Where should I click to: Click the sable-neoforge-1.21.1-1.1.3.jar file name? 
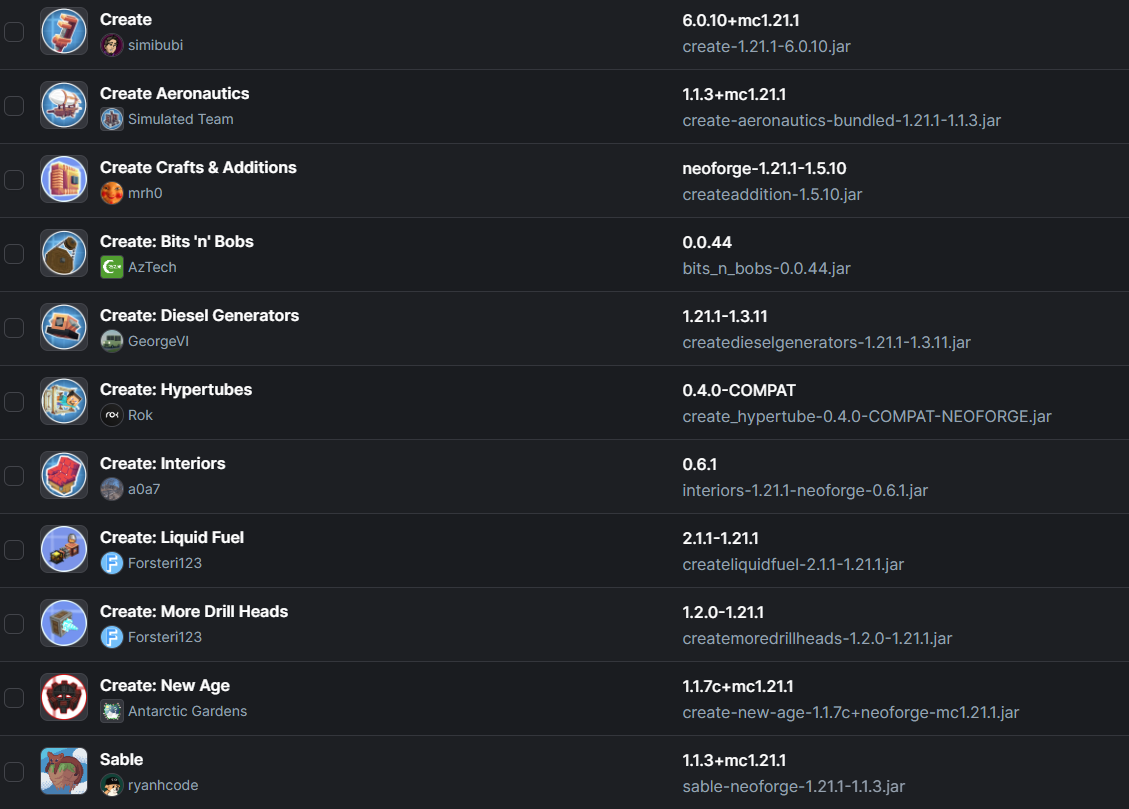click(x=793, y=787)
